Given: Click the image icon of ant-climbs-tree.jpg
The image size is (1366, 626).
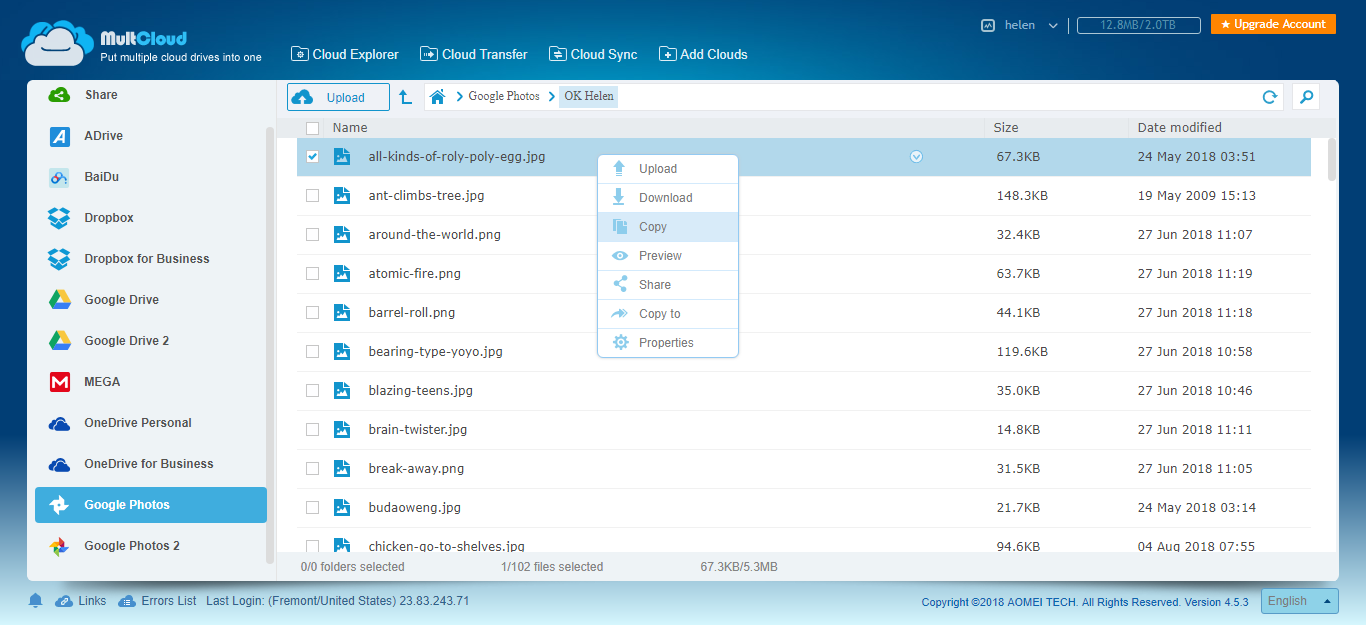Looking at the screenshot, I should tap(342, 195).
